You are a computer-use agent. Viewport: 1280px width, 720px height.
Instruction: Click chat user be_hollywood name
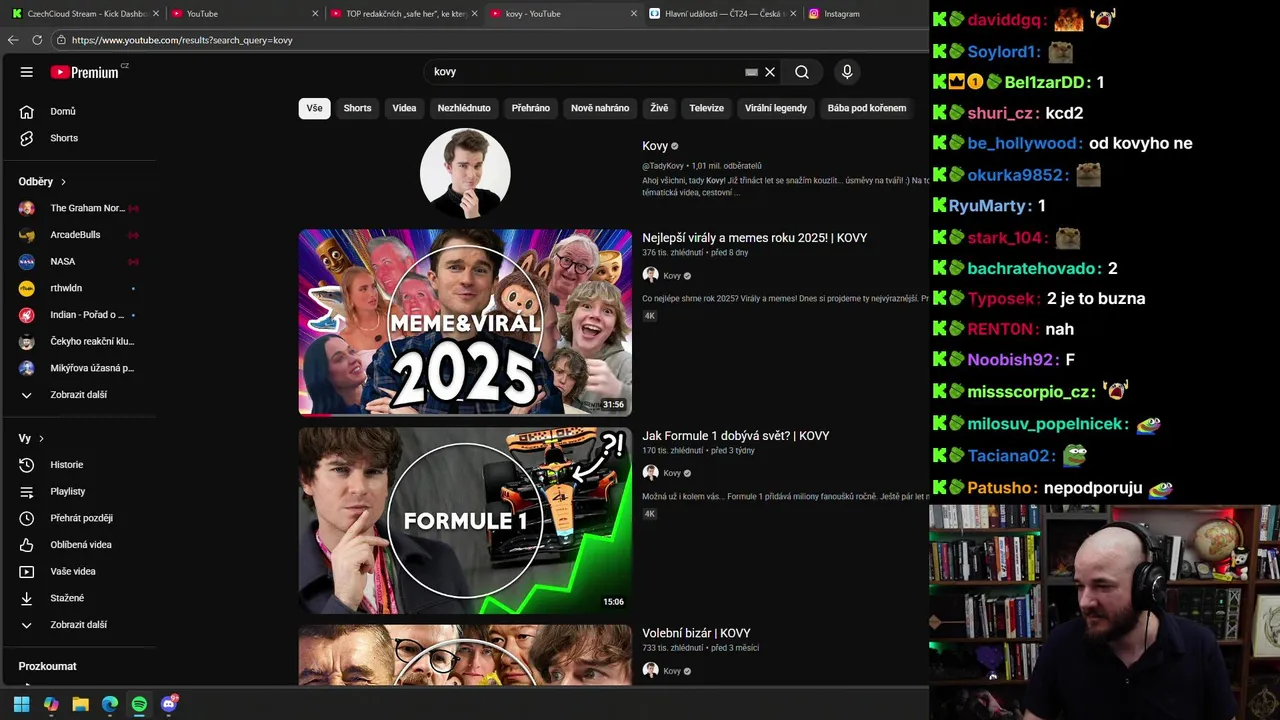(1024, 143)
